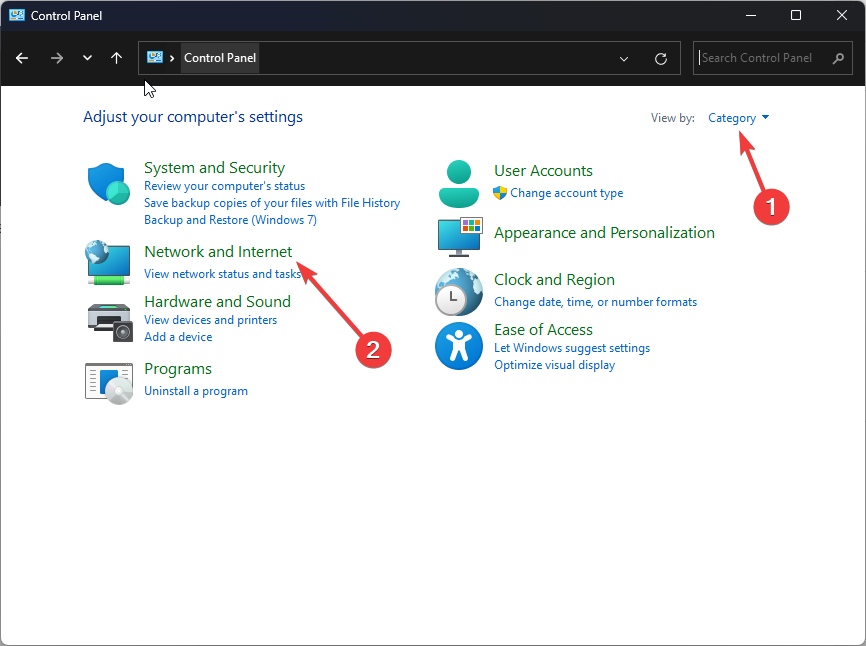Open View network status and tasks

pyautogui.click(x=222, y=274)
